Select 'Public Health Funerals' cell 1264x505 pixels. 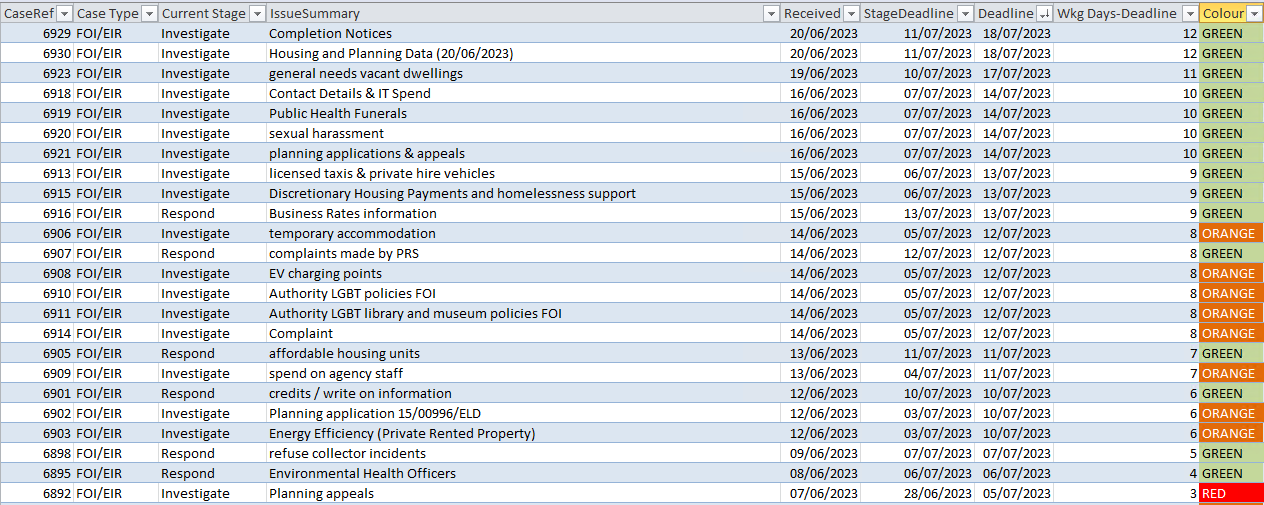click(523, 113)
